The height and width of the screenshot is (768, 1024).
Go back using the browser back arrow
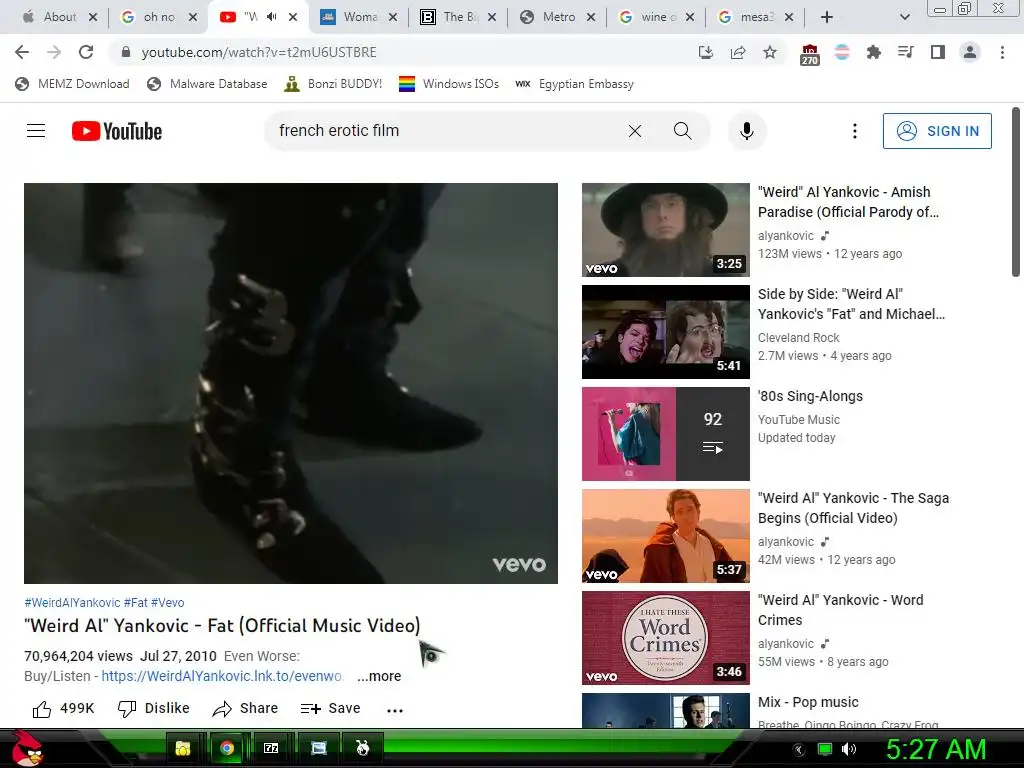pyautogui.click(x=22, y=52)
